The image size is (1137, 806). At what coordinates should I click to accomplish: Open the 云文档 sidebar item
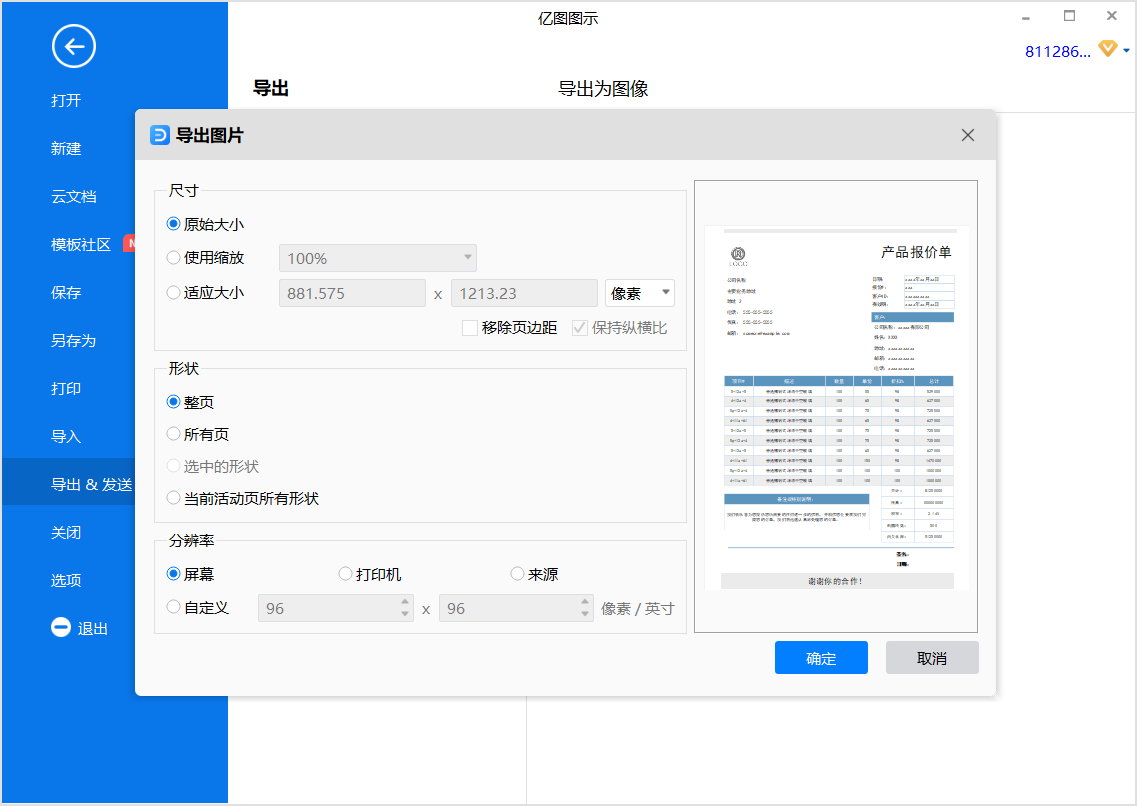tap(73, 196)
